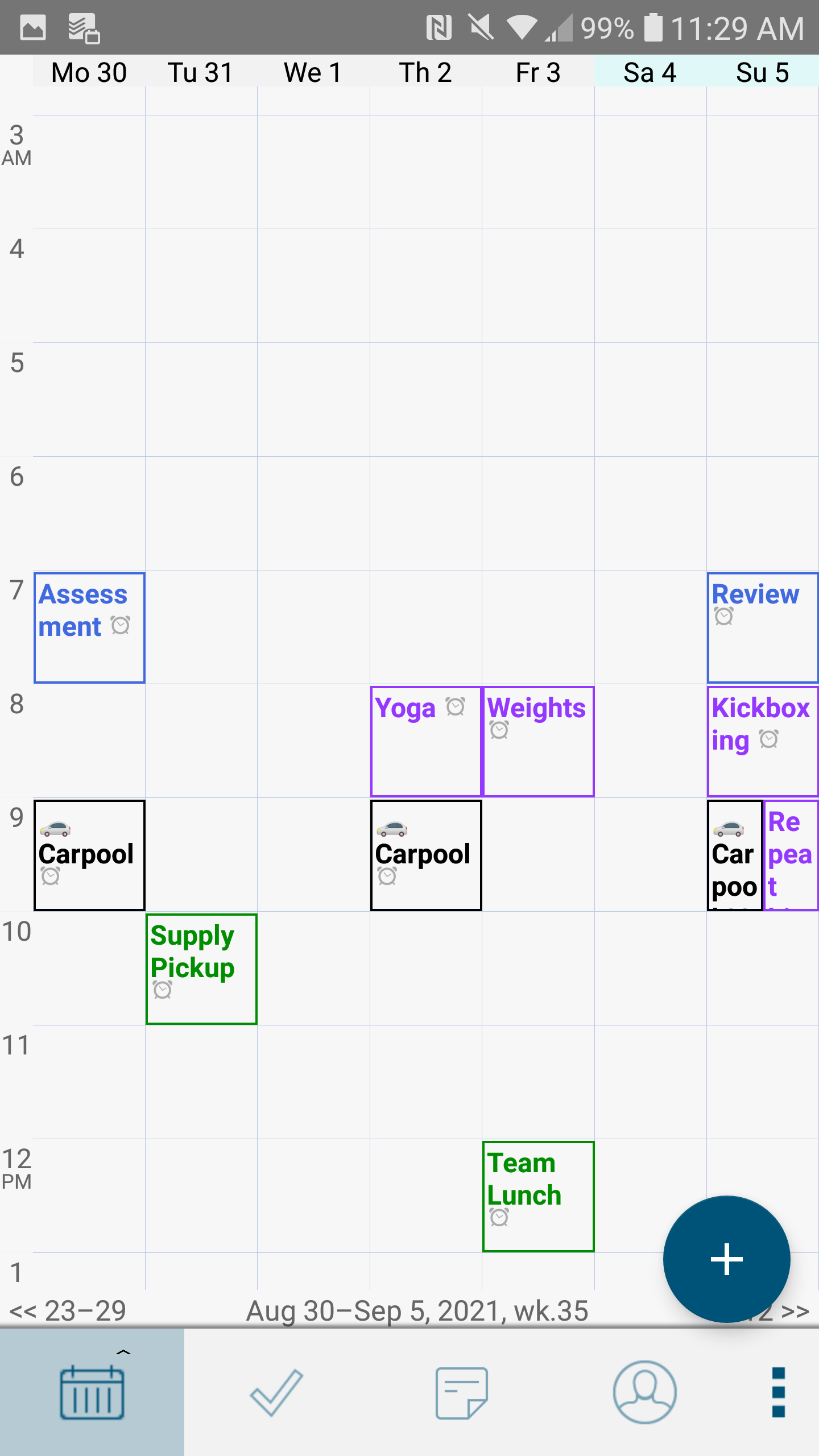Open the three-dot overflow menu
Image resolution: width=819 pixels, height=1456 pixels.
pyautogui.click(x=779, y=1392)
